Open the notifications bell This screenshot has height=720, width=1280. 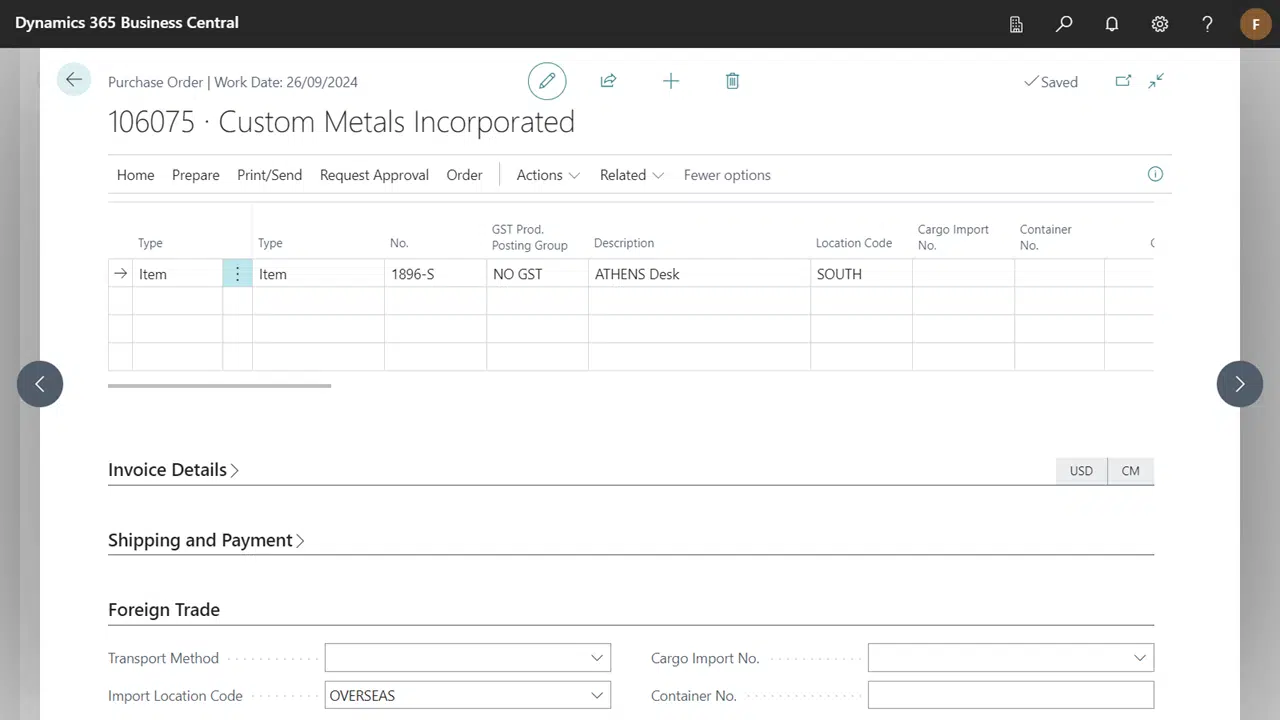pos(1111,24)
